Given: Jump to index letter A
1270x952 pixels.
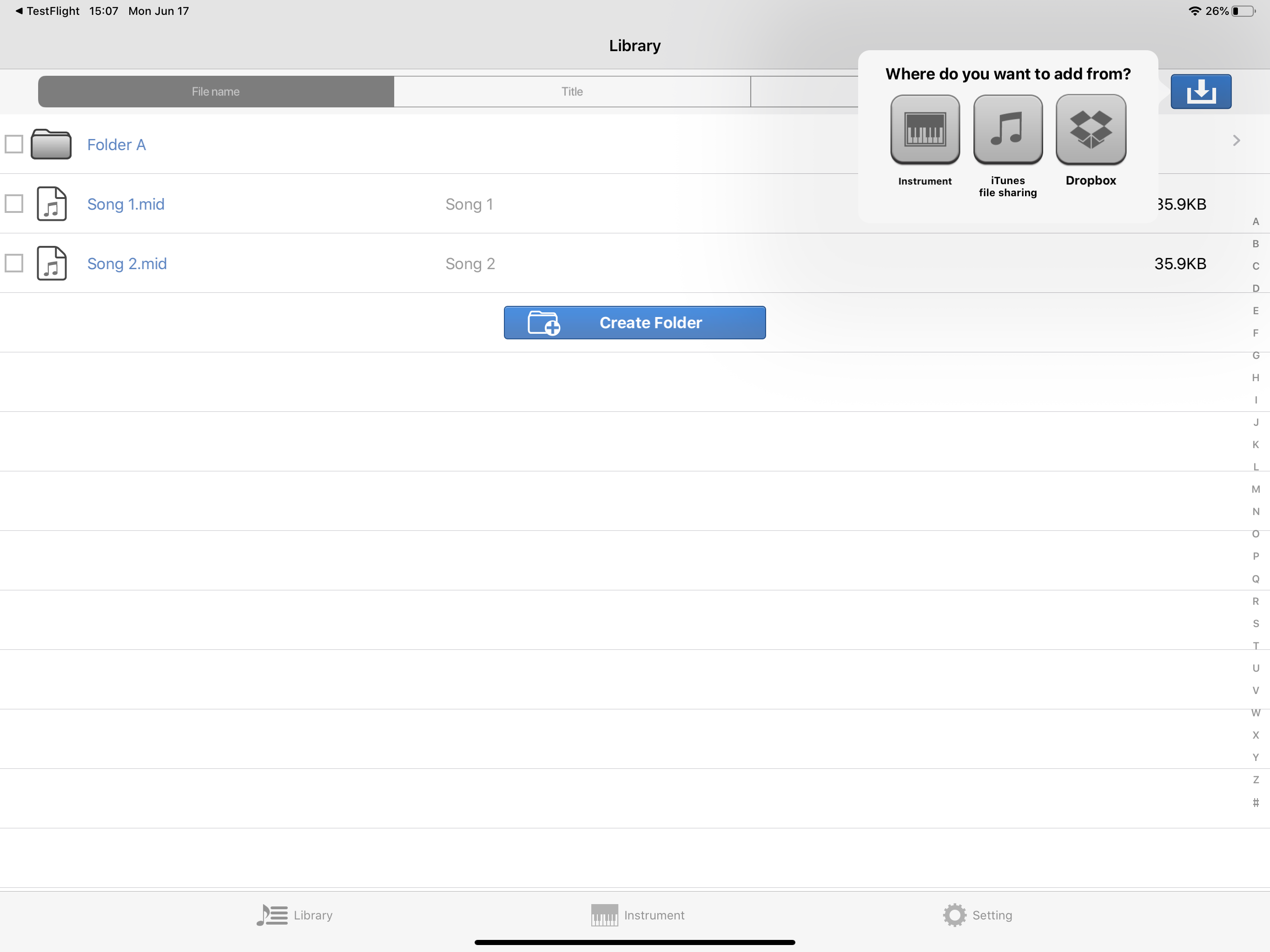Looking at the screenshot, I should tap(1256, 222).
